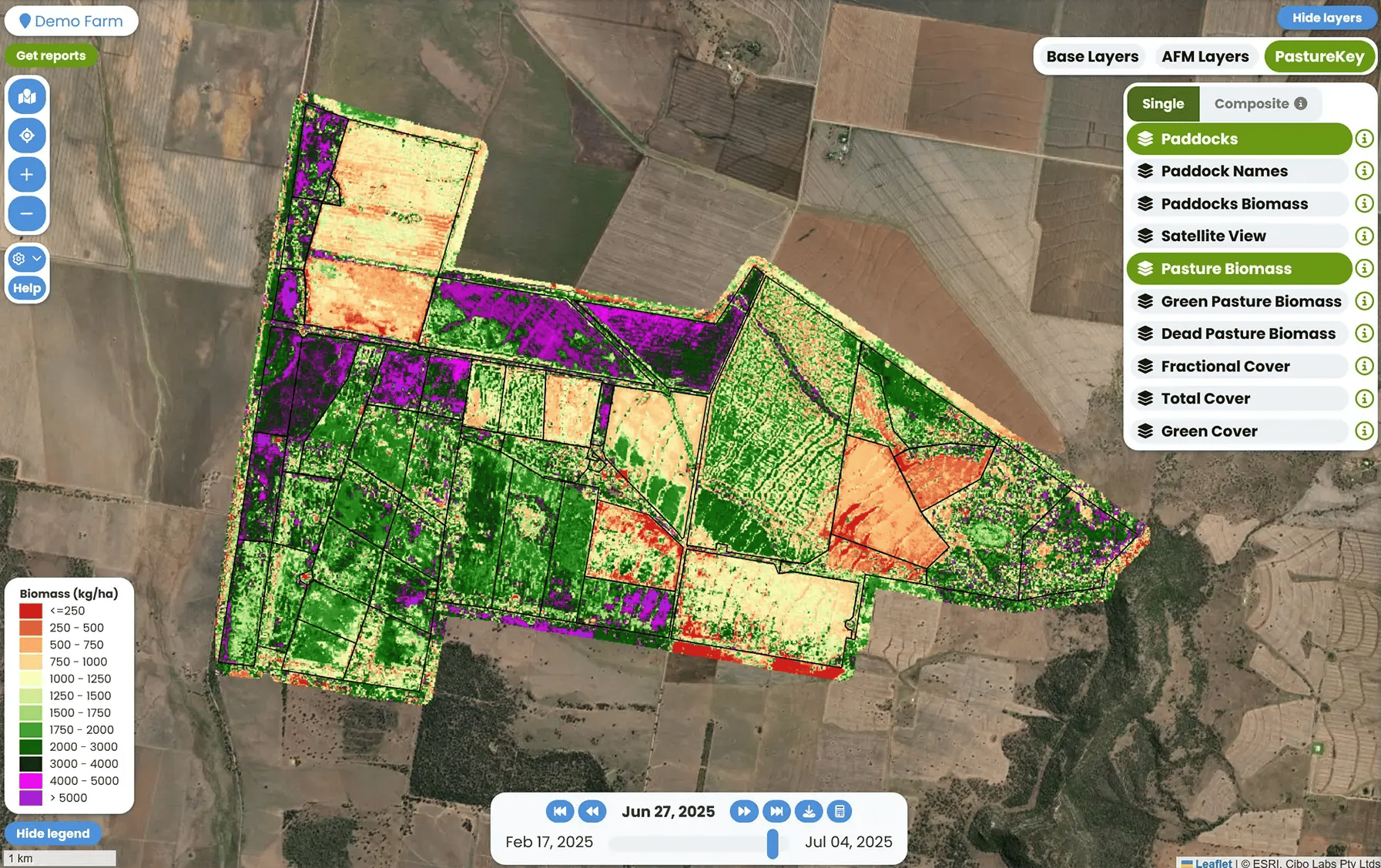Viewport: 1381px width, 868px height.
Task: Collapse panel with Hide layers button
Action: [x=1326, y=18]
